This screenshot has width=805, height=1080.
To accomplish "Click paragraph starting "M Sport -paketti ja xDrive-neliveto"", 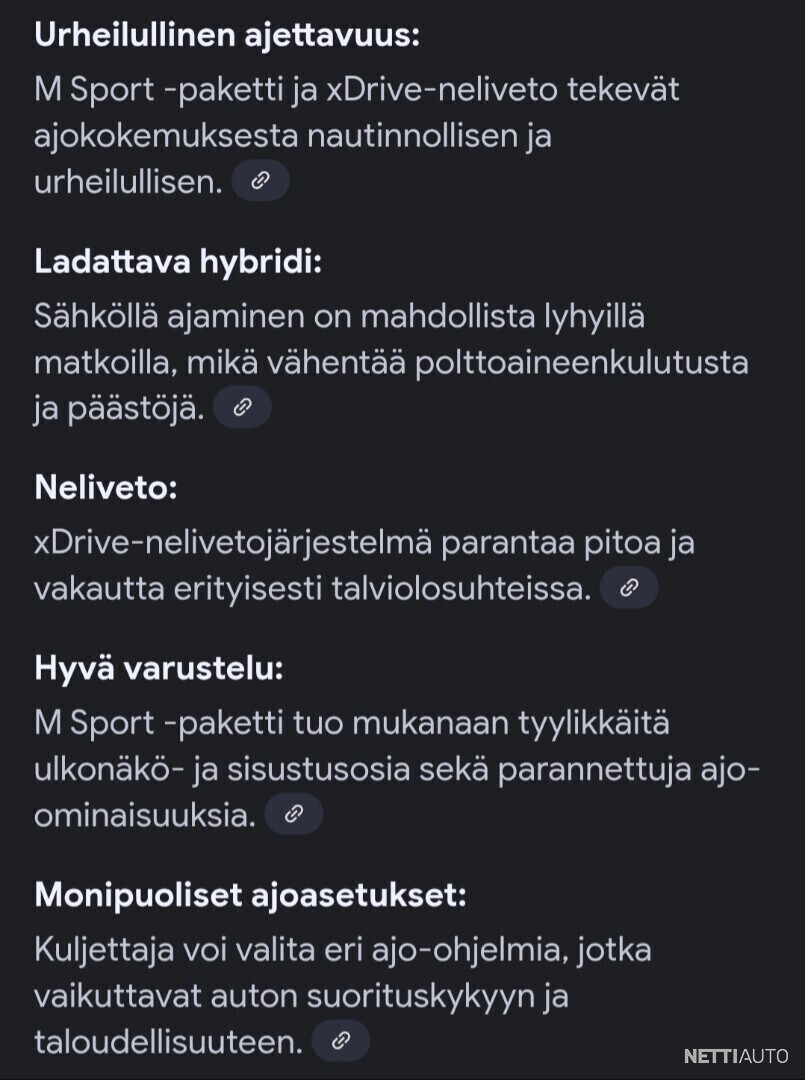I will [x=357, y=136].
